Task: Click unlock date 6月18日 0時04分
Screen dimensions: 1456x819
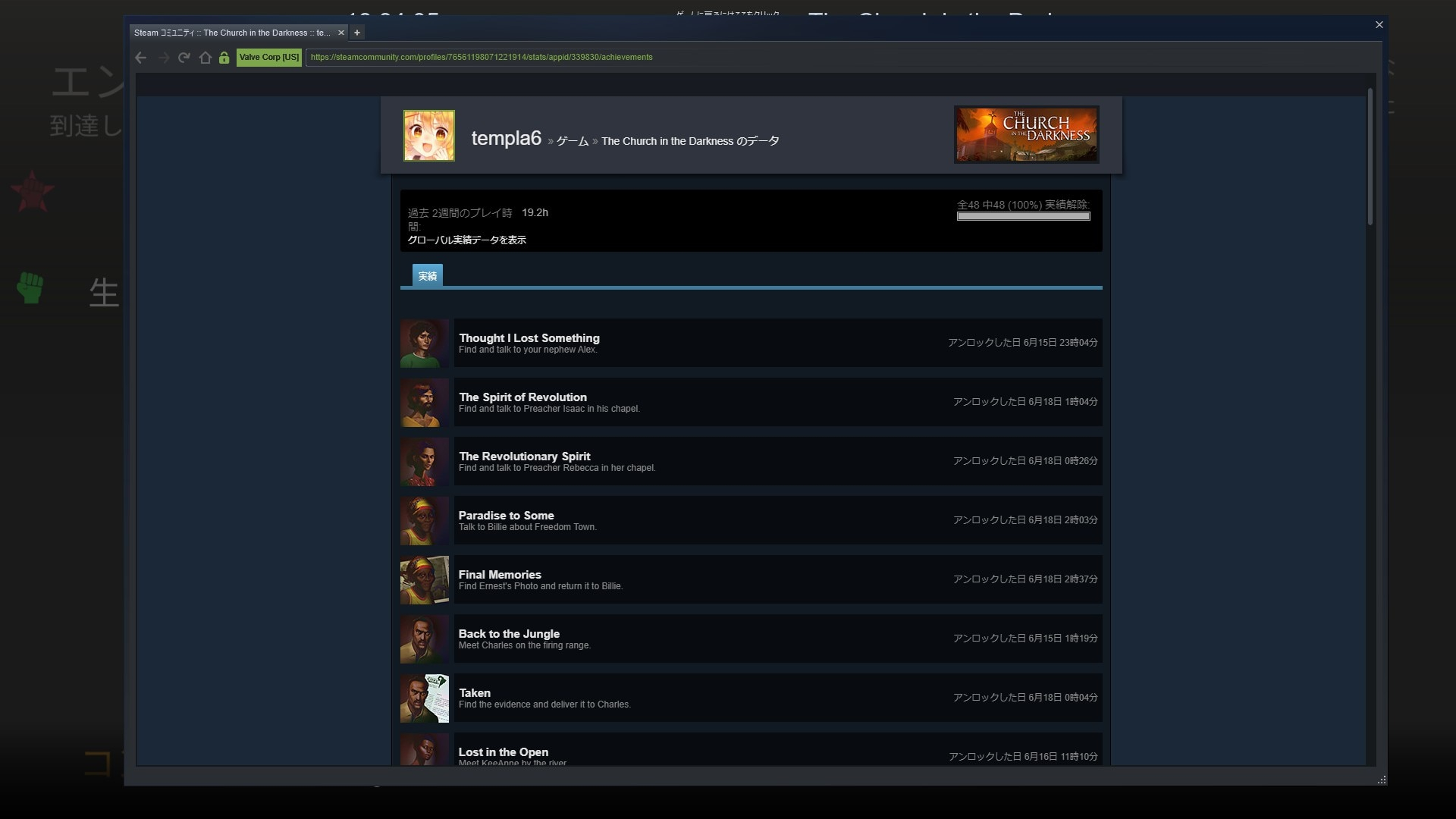Action: pos(1025,698)
